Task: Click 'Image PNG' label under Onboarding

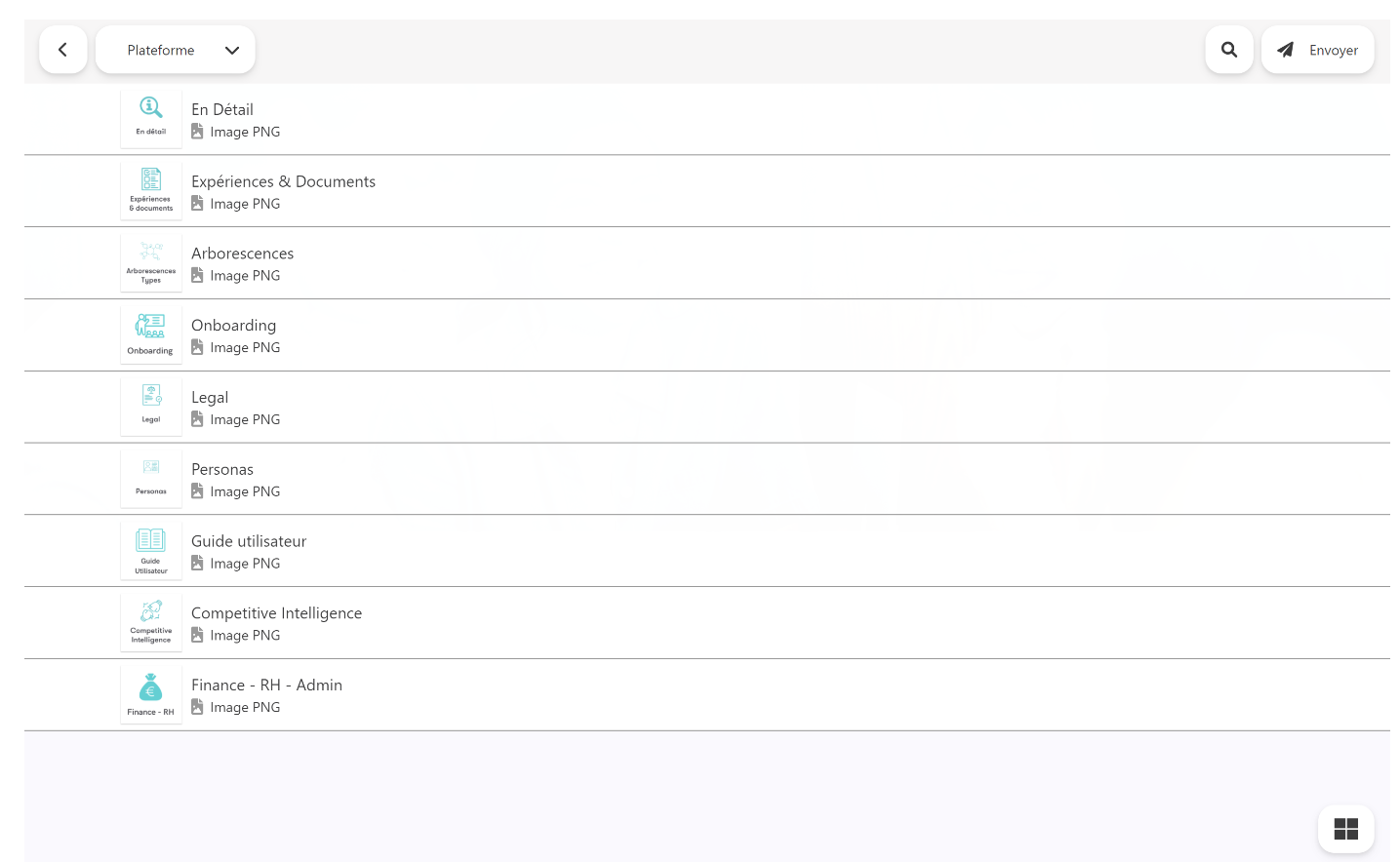Action: coord(245,347)
